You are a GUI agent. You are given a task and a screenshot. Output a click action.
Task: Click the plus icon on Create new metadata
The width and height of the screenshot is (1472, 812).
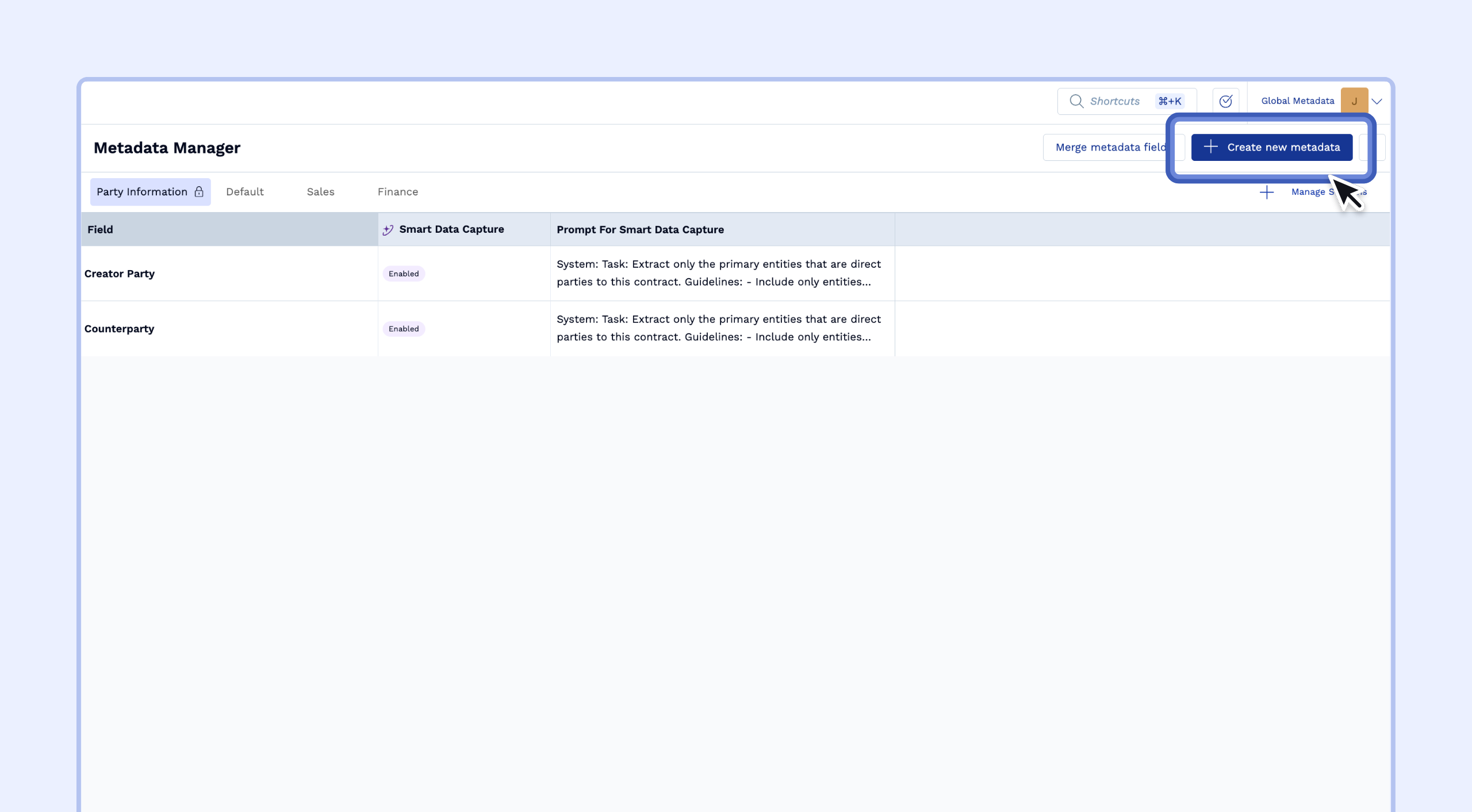coord(1210,147)
